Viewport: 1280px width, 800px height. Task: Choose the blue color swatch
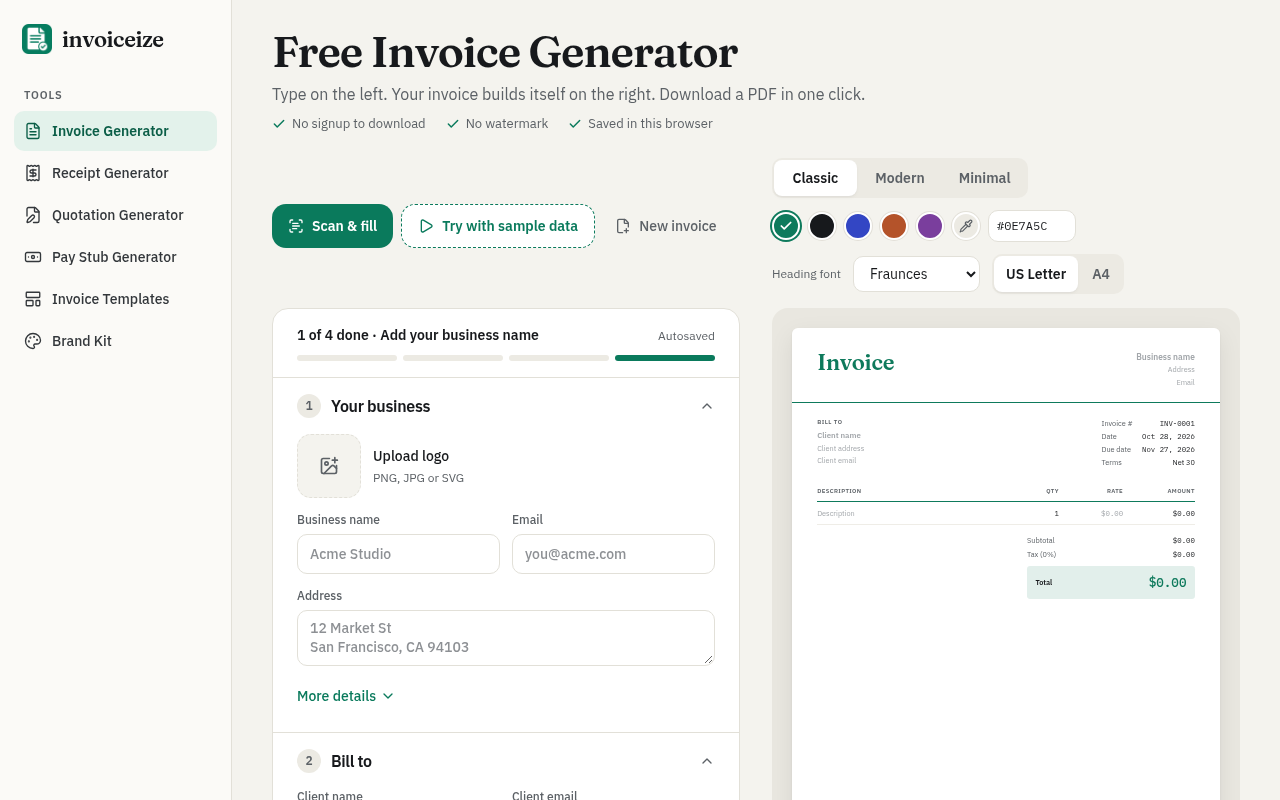coord(858,226)
